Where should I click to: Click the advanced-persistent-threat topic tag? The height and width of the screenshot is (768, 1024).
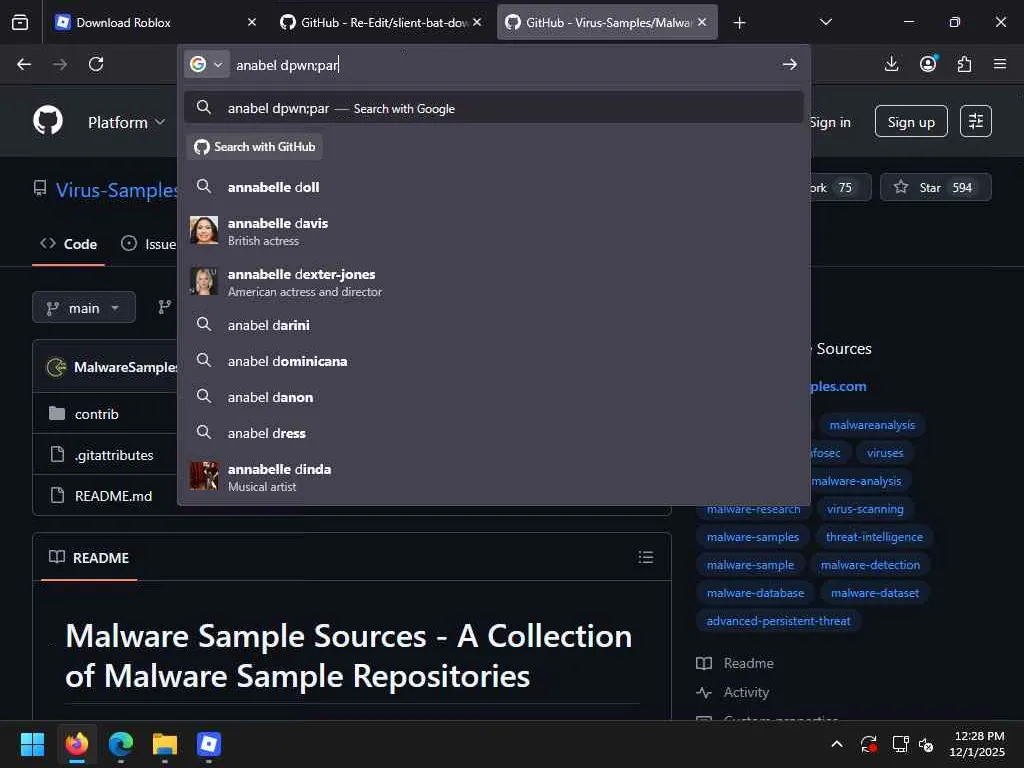pyautogui.click(x=778, y=622)
